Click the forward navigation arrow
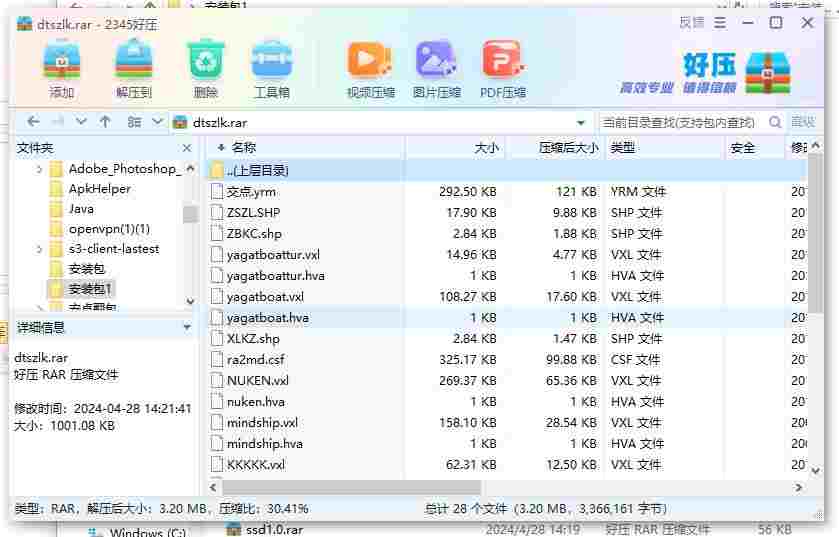Image resolution: width=839 pixels, height=537 pixels. click(57, 122)
